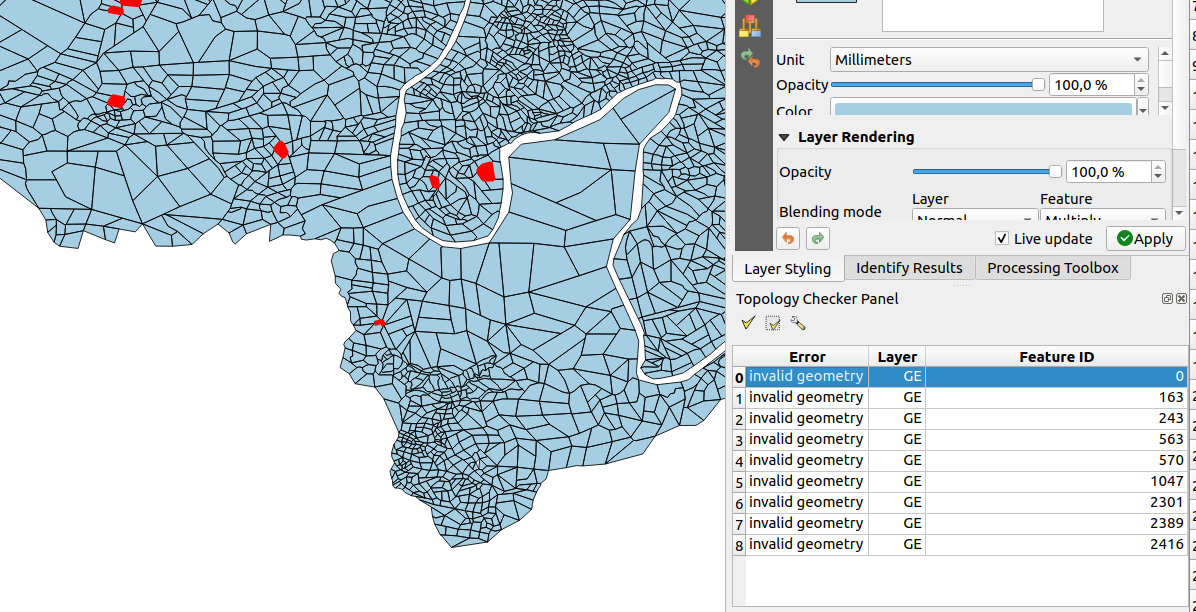Open topology rules Configure wrench icon

[797, 323]
